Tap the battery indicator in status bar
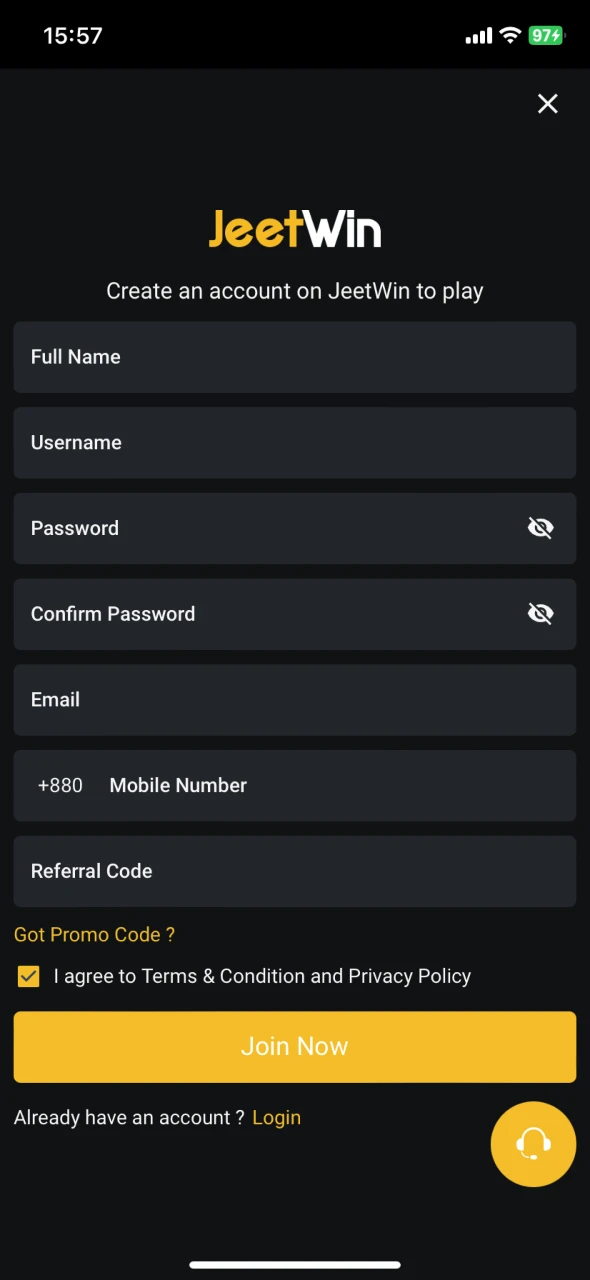The height and width of the screenshot is (1280, 590). pyautogui.click(x=548, y=36)
